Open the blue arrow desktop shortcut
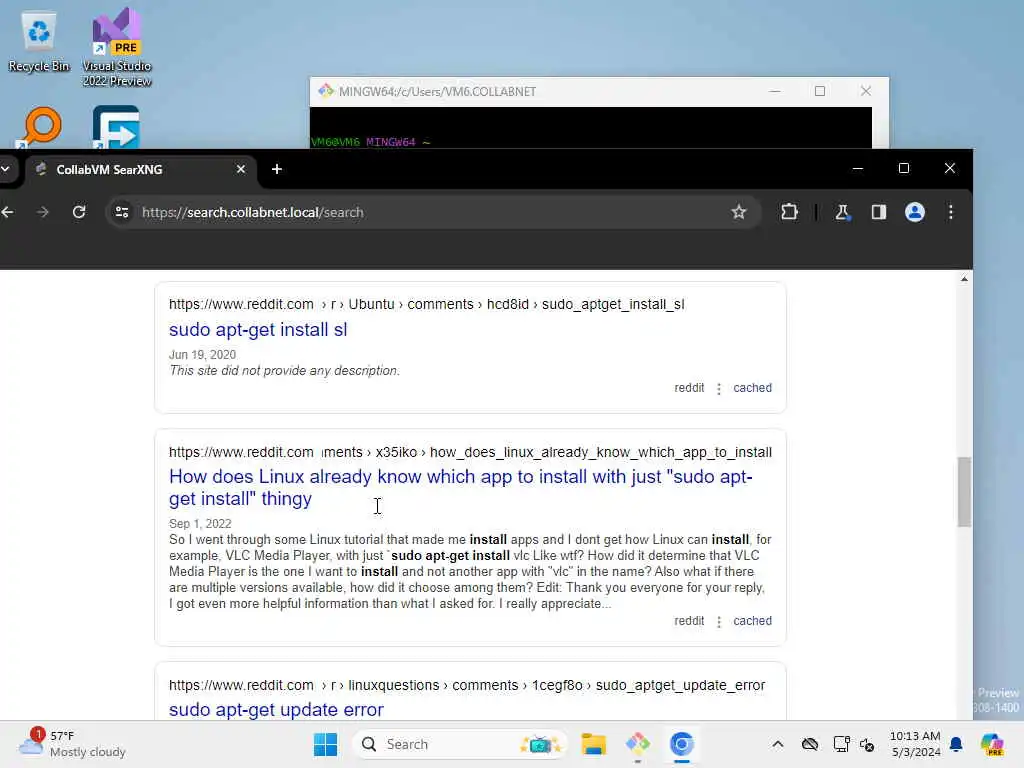Viewport: 1024px width, 768px height. point(116,127)
